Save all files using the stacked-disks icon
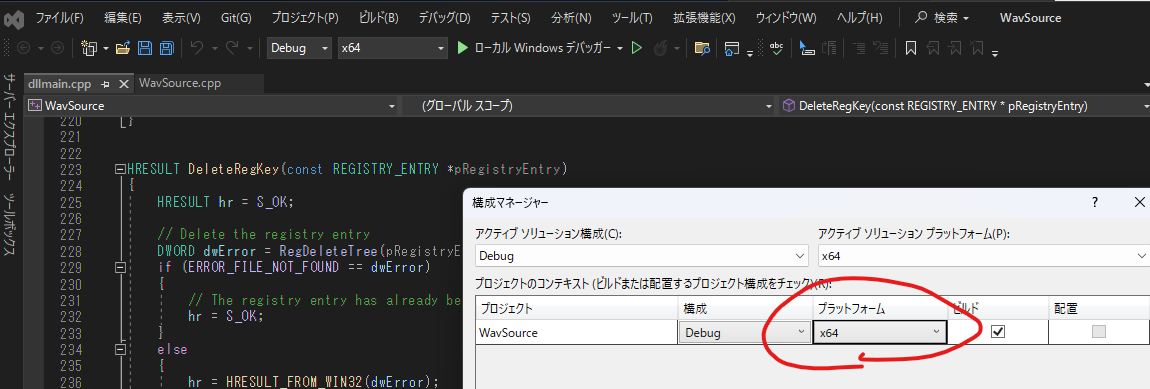Viewport: 1150px width, 389px height. (x=166, y=48)
